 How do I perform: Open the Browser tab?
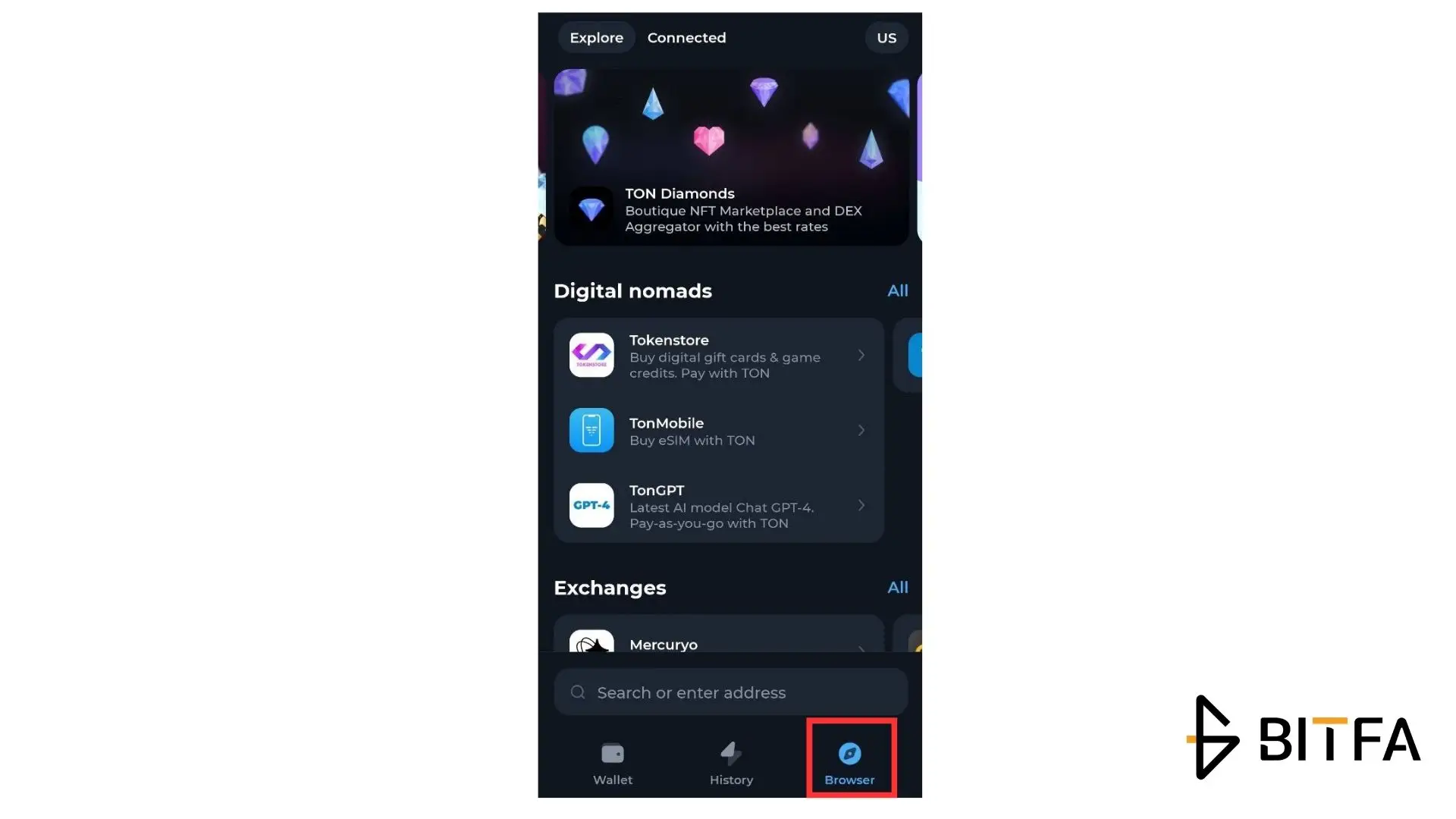[849, 763]
